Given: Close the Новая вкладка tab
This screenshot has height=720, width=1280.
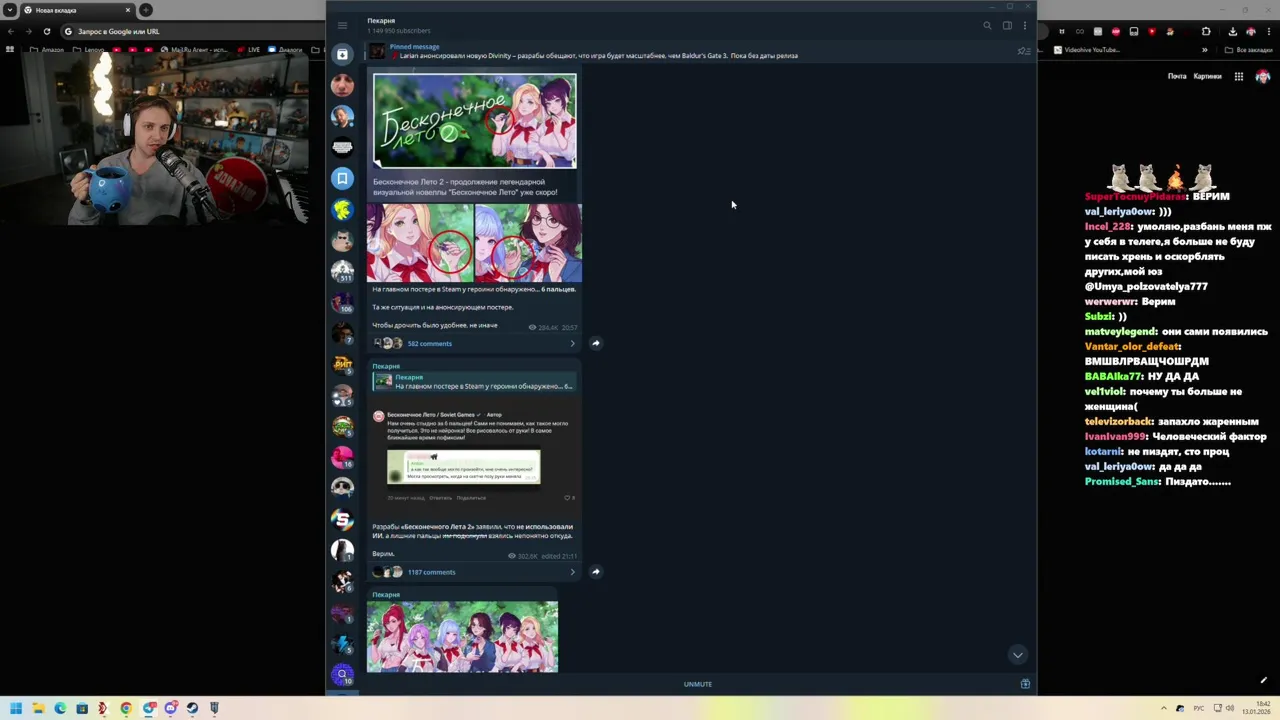Looking at the screenshot, I should (128, 10).
